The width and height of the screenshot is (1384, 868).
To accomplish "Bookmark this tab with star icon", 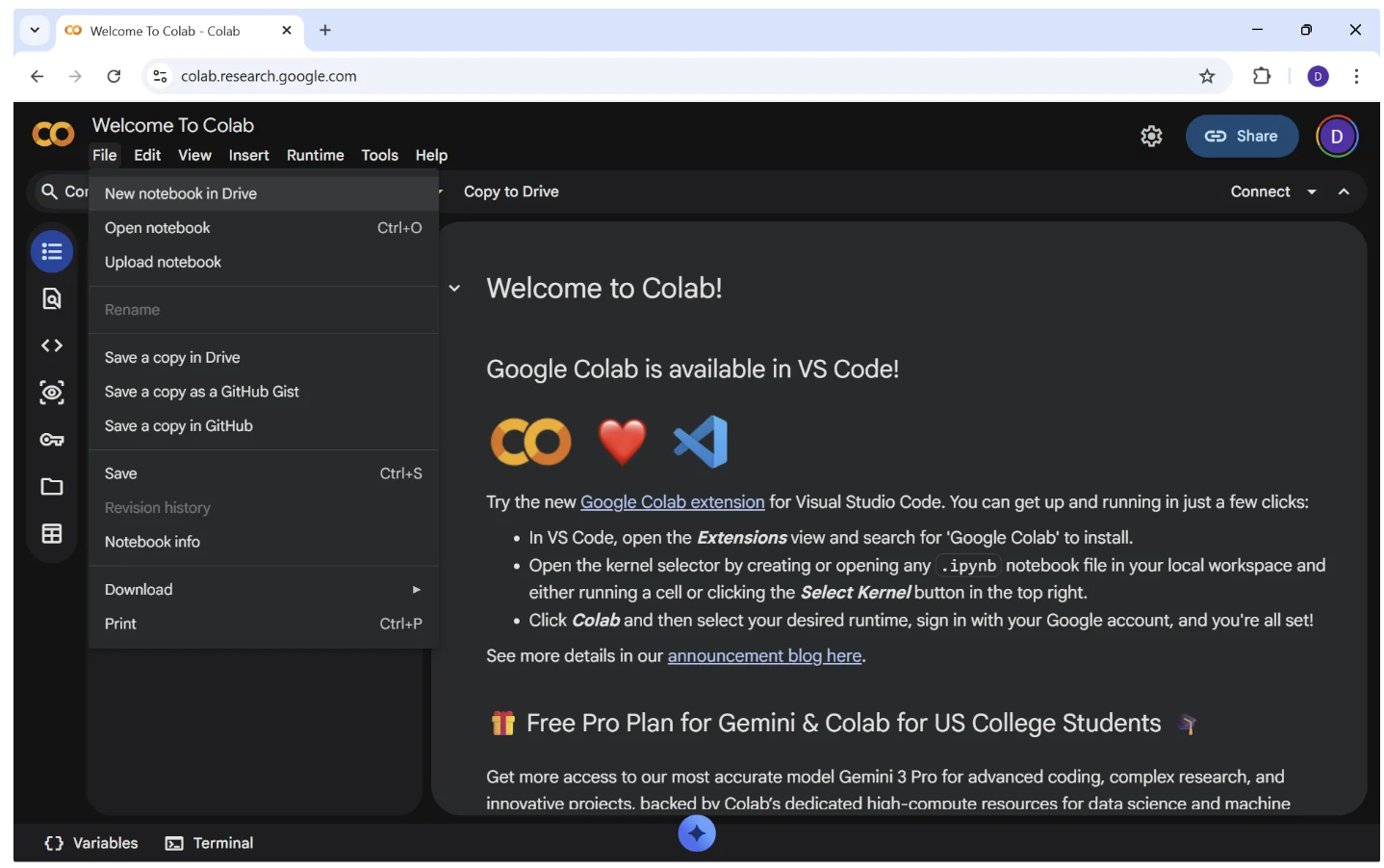I will click(x=1207, y=76).
